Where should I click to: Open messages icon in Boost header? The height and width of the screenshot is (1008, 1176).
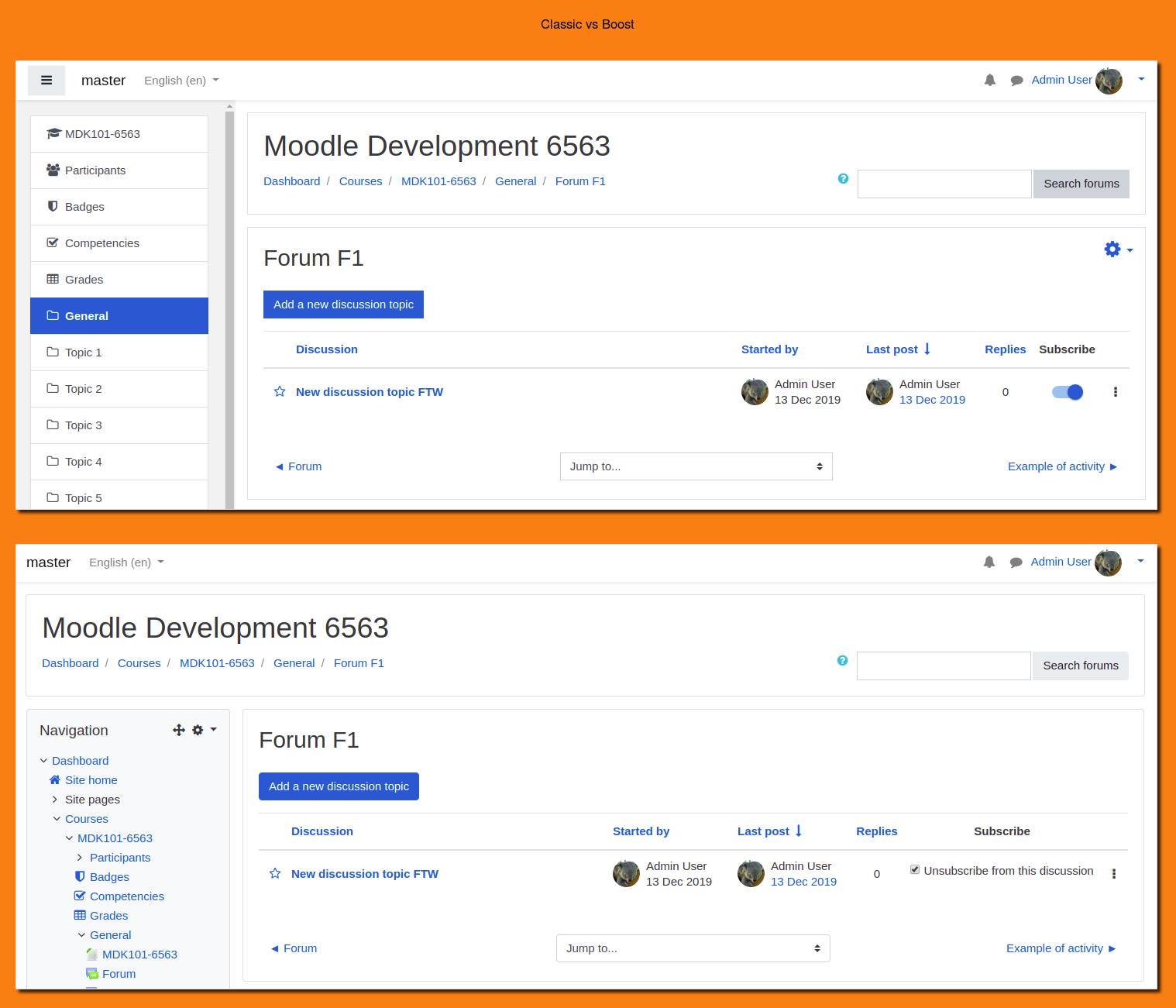point(1016,81)
